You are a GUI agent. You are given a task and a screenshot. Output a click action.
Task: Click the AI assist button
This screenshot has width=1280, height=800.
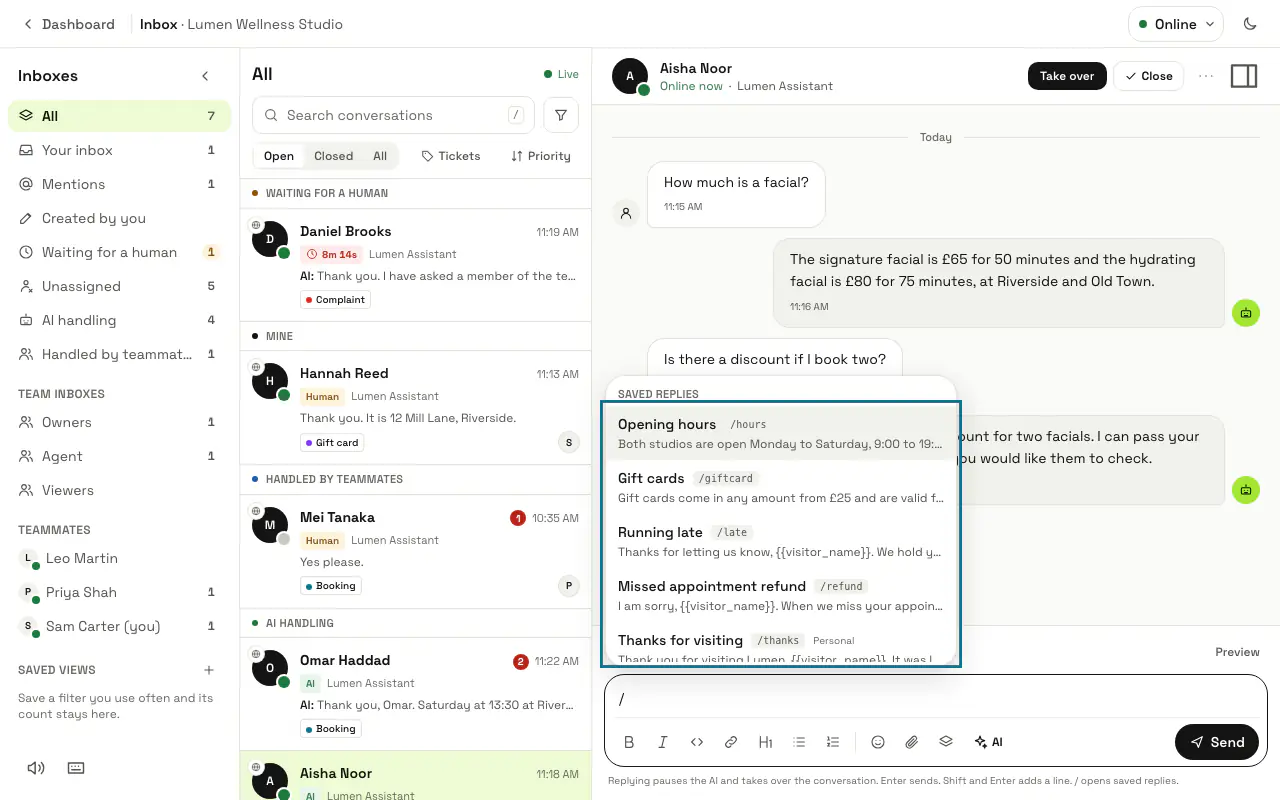[x=989, y=742]
